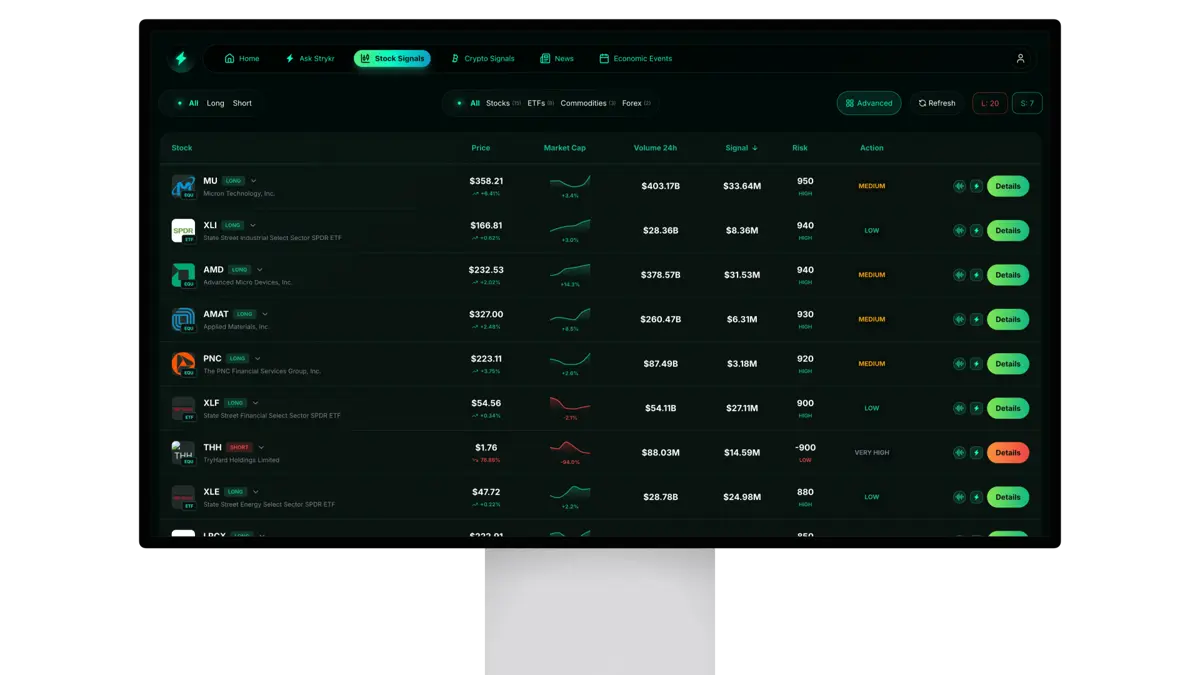The width and height of the screenshot is (1200, 675).
Task: Click Details for the PNC signal
Action: [x=1007, y=363]
